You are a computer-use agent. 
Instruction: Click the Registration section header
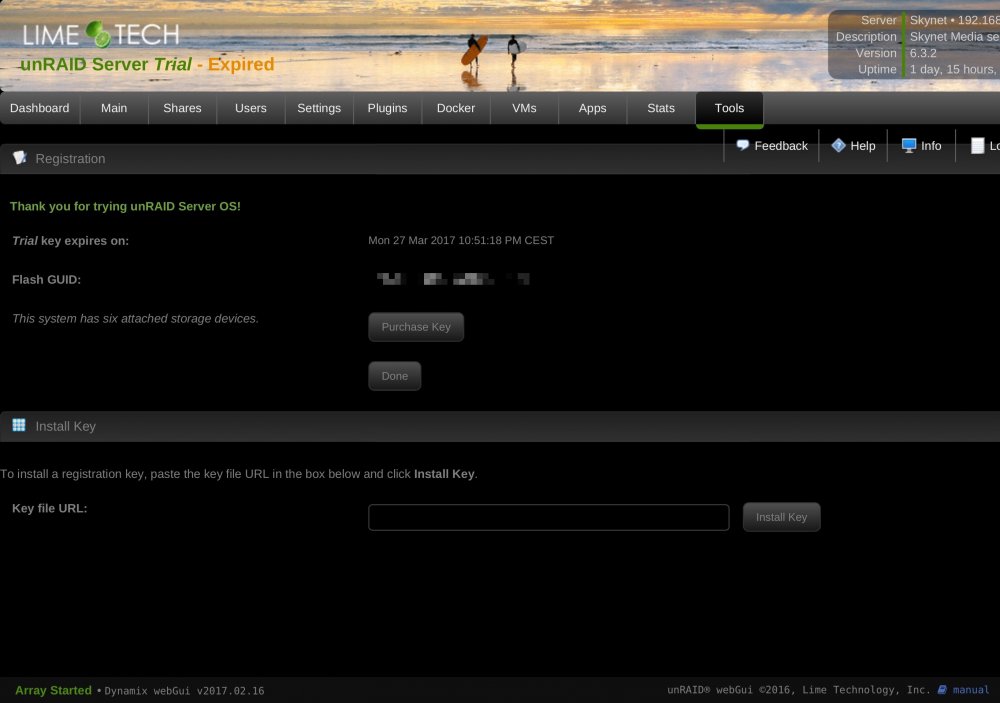click(500, 158)
